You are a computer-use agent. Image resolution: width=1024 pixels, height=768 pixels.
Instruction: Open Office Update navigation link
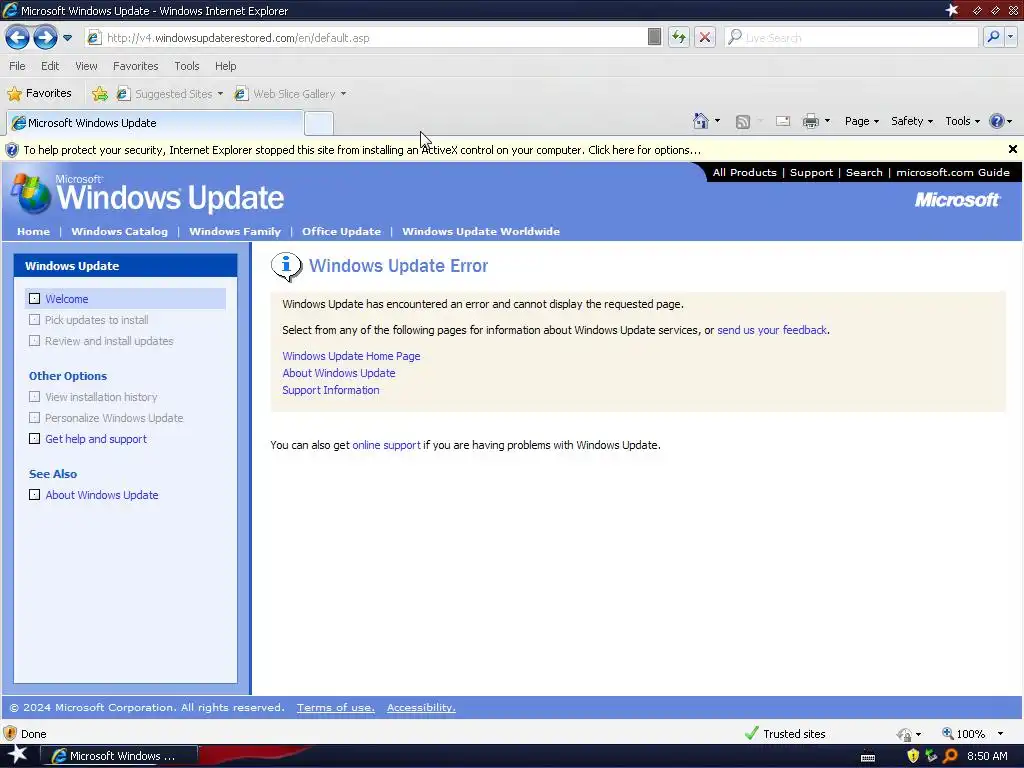pos(341,231)
